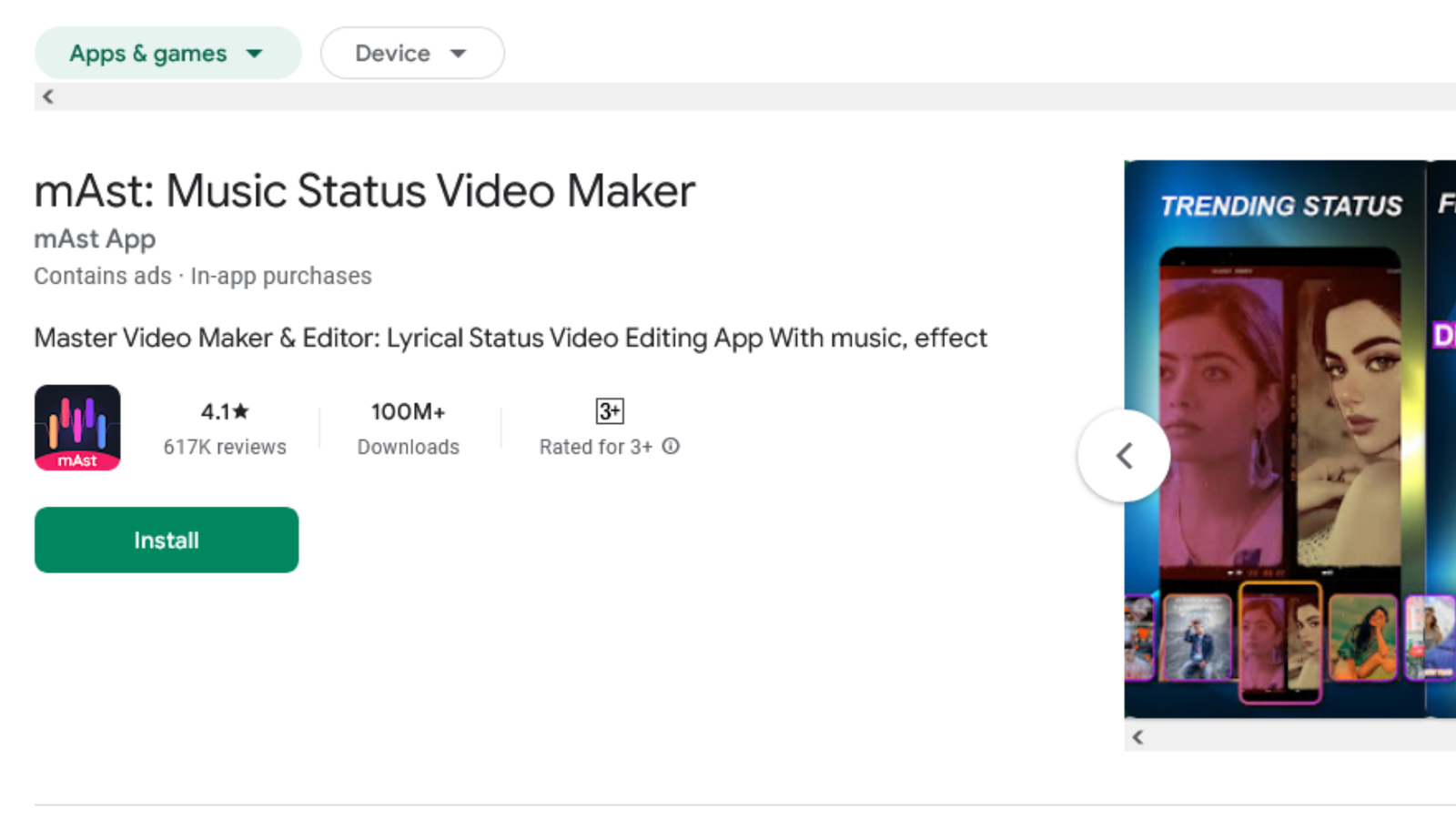Click the Downloads label
Screen dimensions: 1456x819
coord(408,447)
